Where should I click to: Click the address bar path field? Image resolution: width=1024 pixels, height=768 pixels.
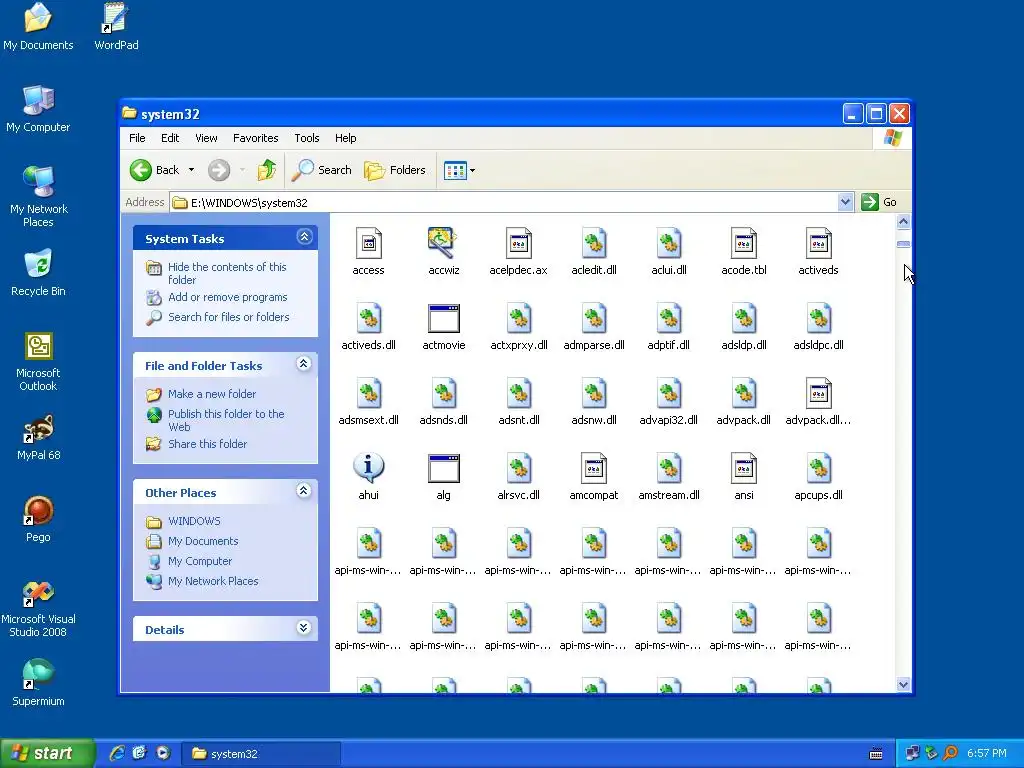pyautogui.click(x=504, y=202)
